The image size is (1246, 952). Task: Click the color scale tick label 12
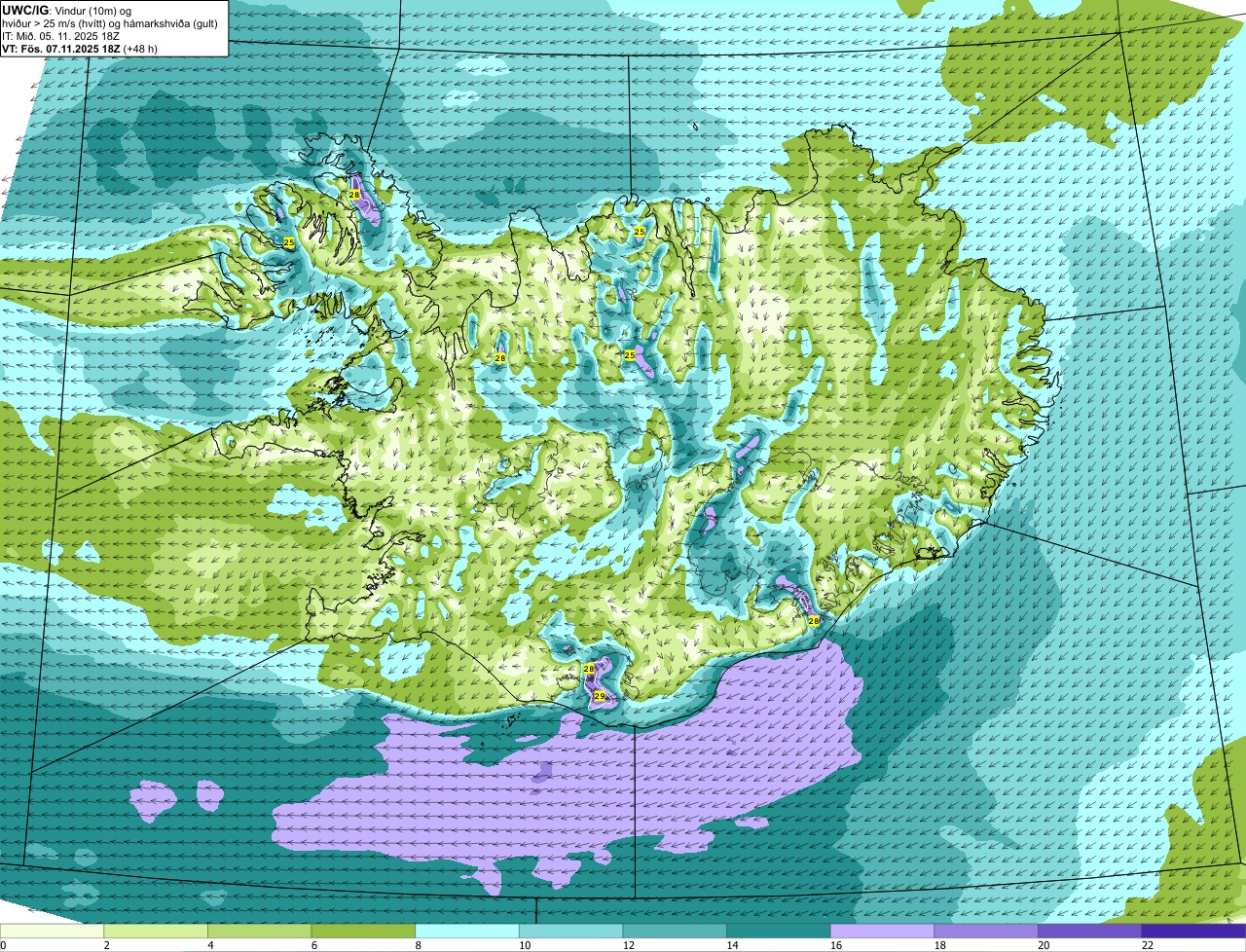click(x=628, y=945)
